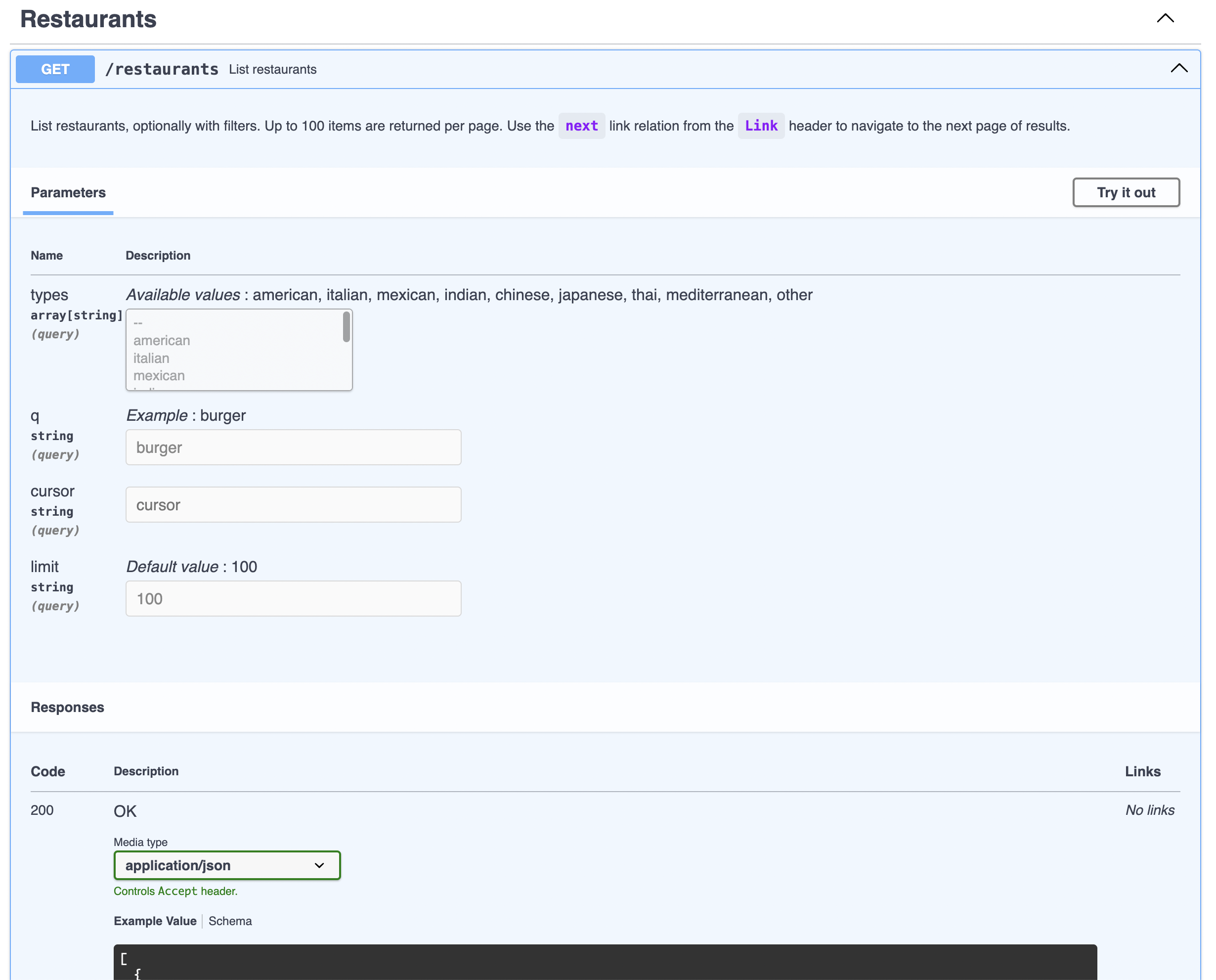Select mexican in types list
The height and width of the screenshot is (980, 1216).
pos(159,375)
